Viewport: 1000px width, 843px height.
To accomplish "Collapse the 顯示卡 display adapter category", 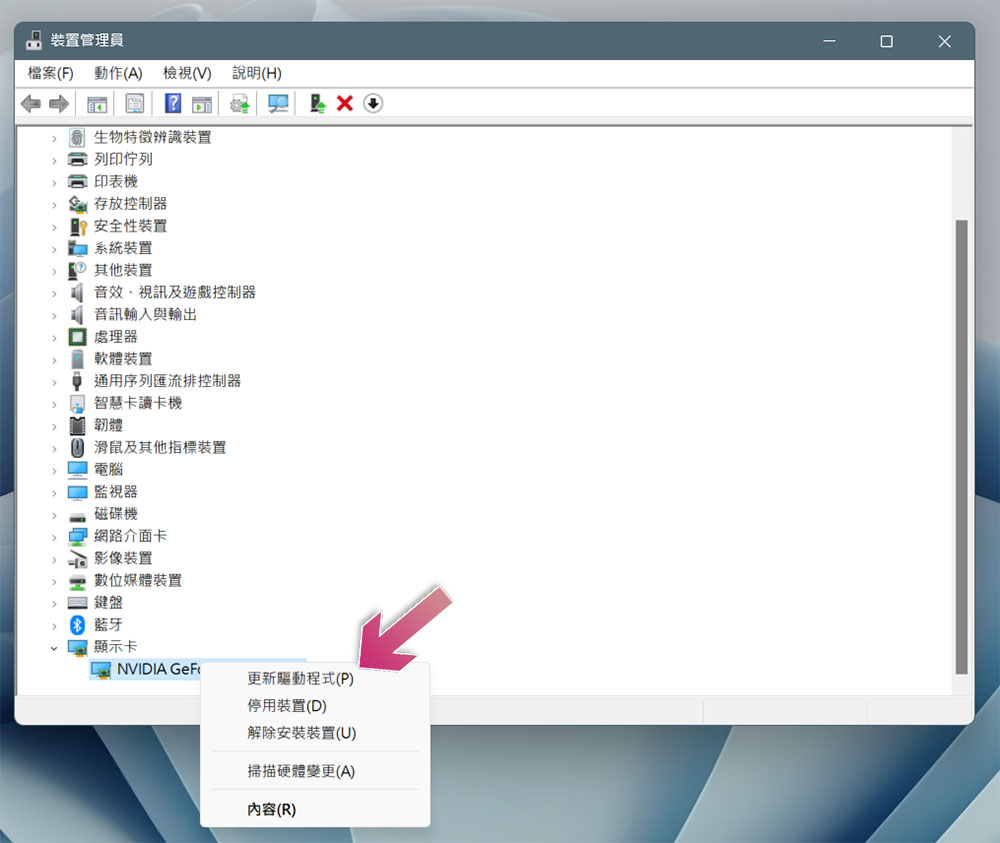I will pos(54,648).
